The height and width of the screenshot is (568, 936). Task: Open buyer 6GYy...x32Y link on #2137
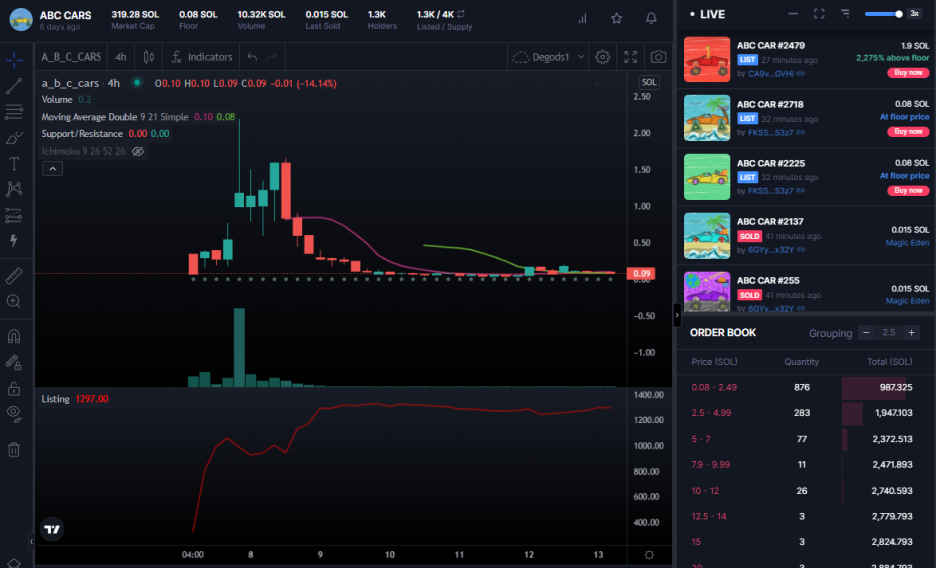coord(776,249)
